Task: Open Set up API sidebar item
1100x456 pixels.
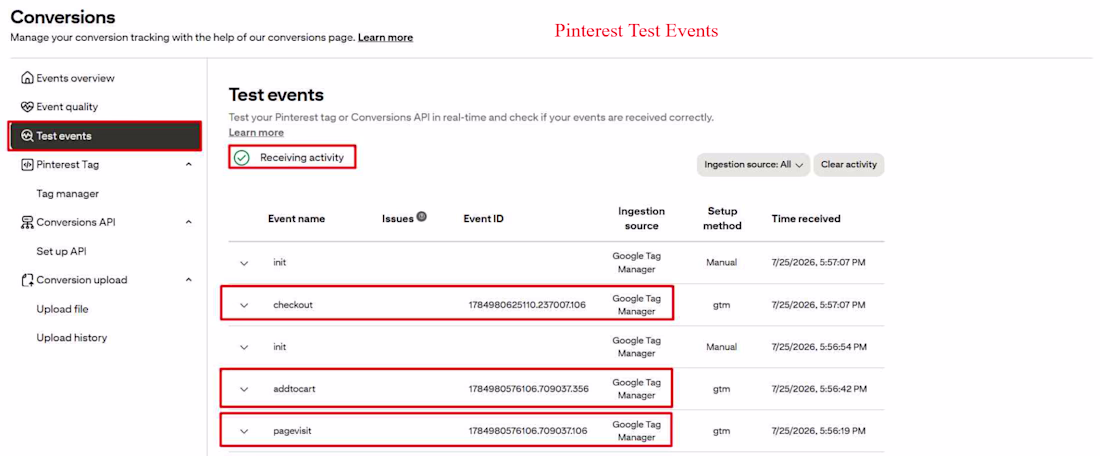Action: pos(61,251)
